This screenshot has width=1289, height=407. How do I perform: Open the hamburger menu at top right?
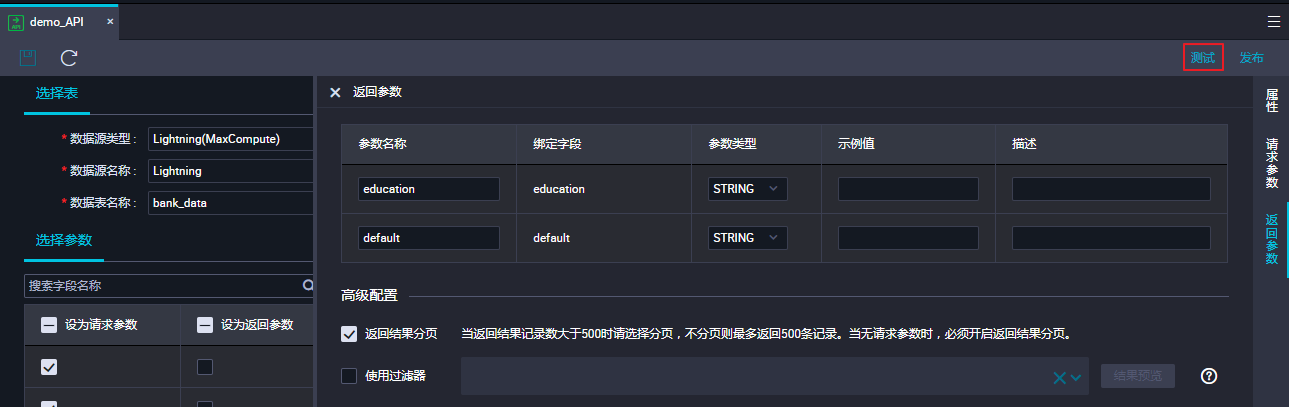[1273, 21]
